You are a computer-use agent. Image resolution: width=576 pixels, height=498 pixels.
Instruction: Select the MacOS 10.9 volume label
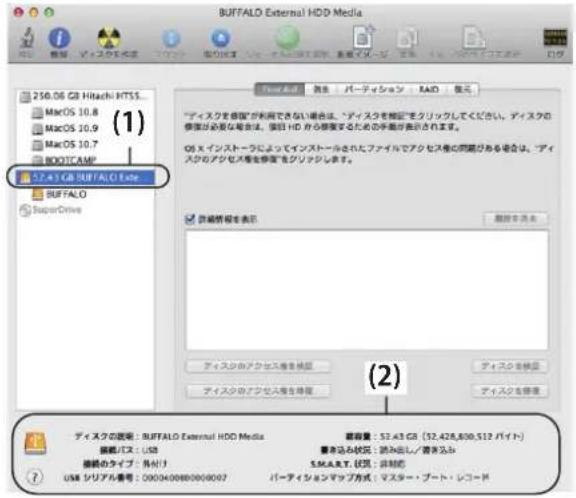click(72, 128)
